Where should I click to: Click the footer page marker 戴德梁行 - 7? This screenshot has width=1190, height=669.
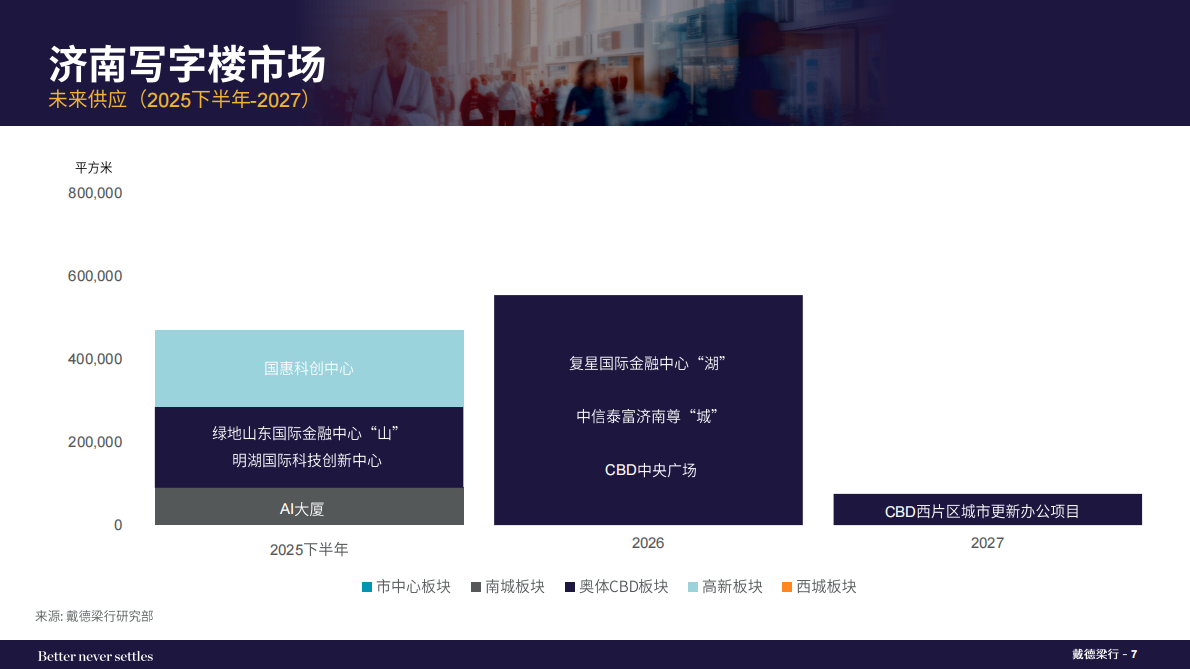(x=1104, y=654)
